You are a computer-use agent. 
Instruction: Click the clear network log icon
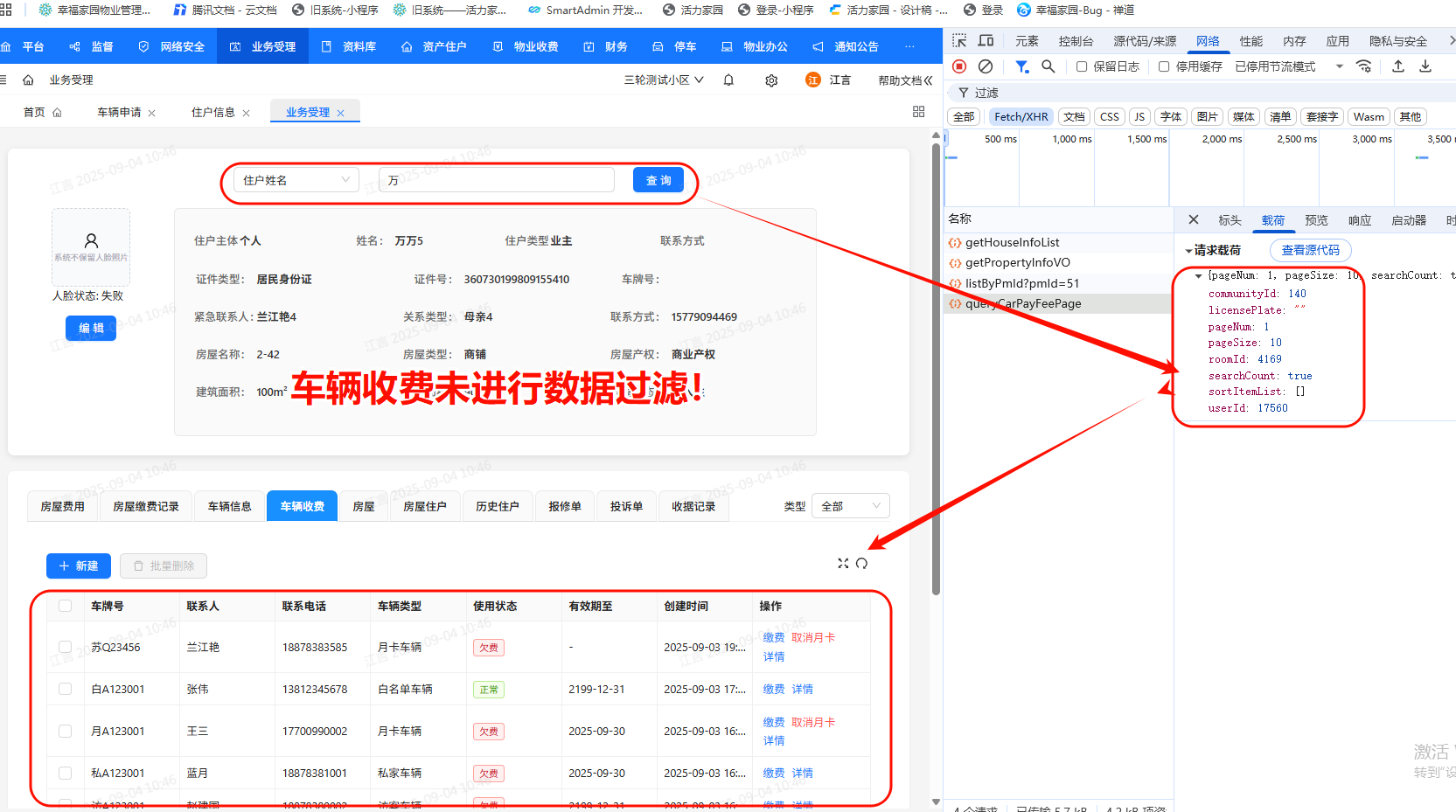pos(986,66)
